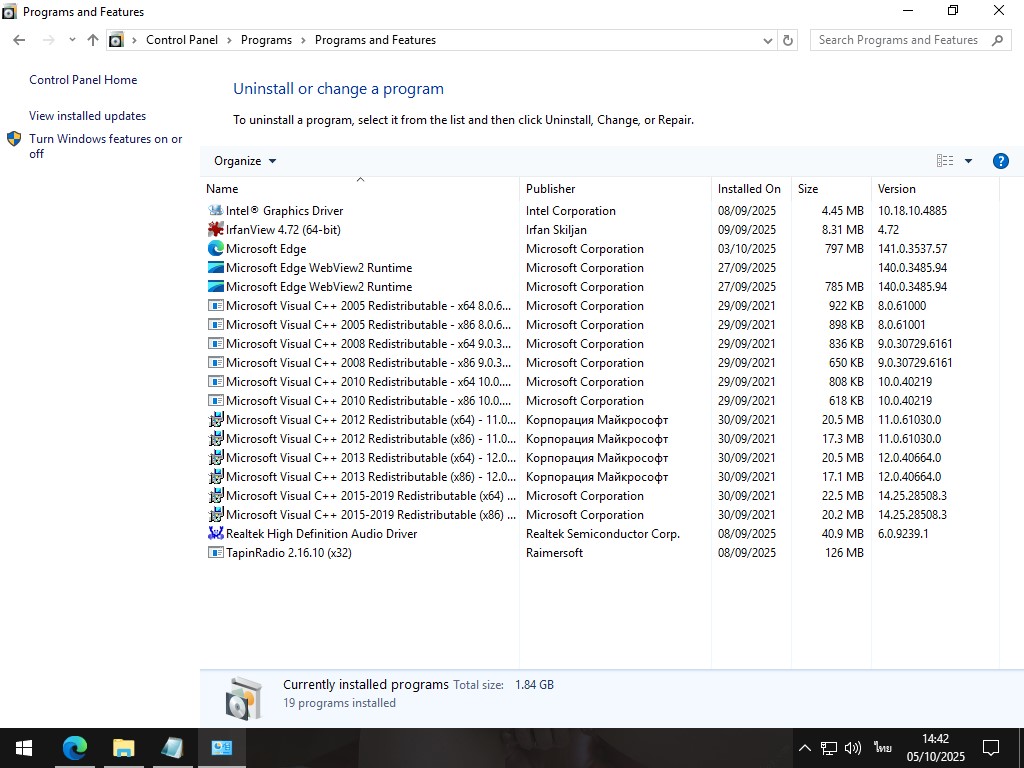This screenshot has width=1024, height=768.
Task: Switch the Thai input language indicator
Action: click(883, 747)
